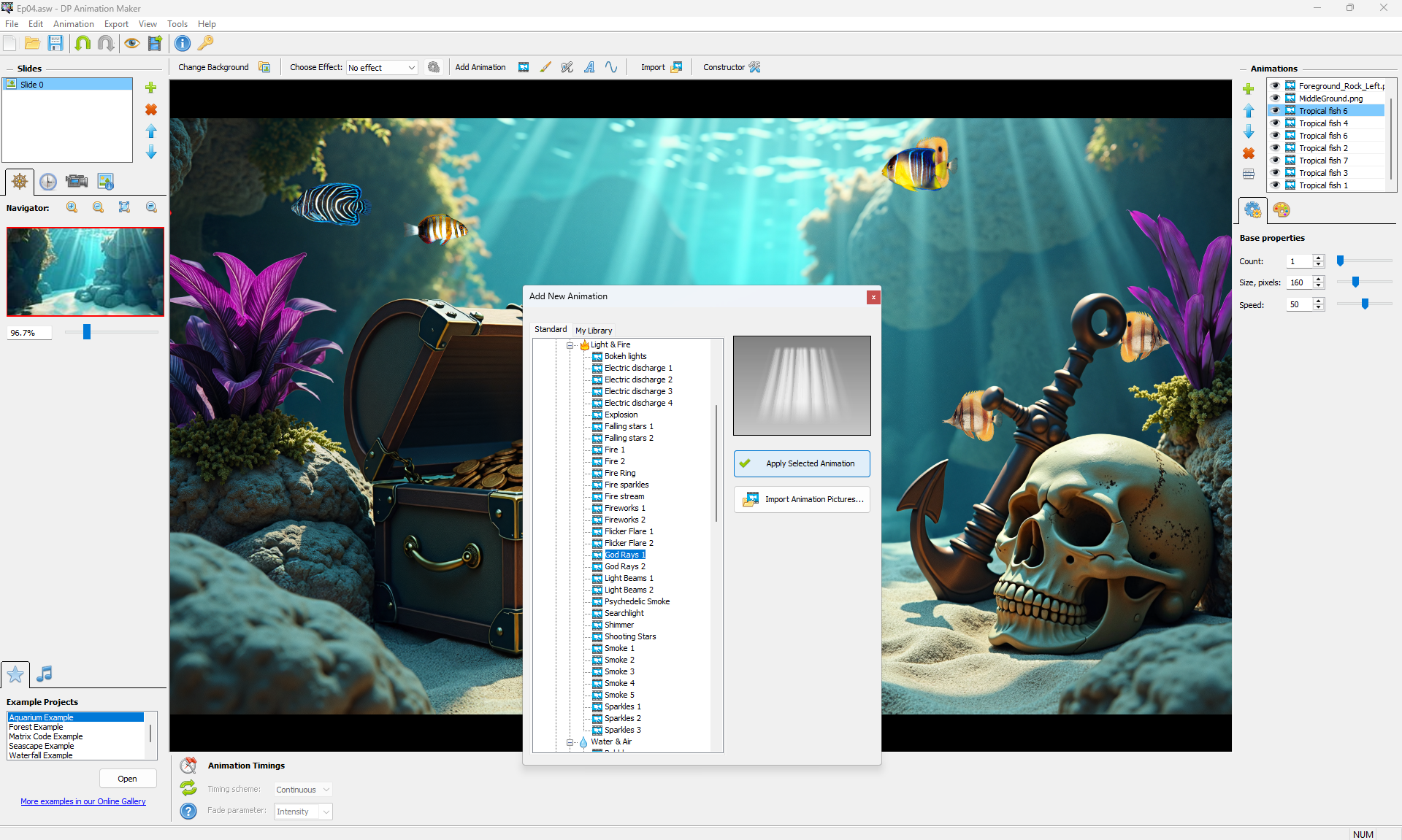Image resolution: width=1402 pixels, height=840 pixels.
Task: Collapse the Light & Fire tree category
Action: 570,345
